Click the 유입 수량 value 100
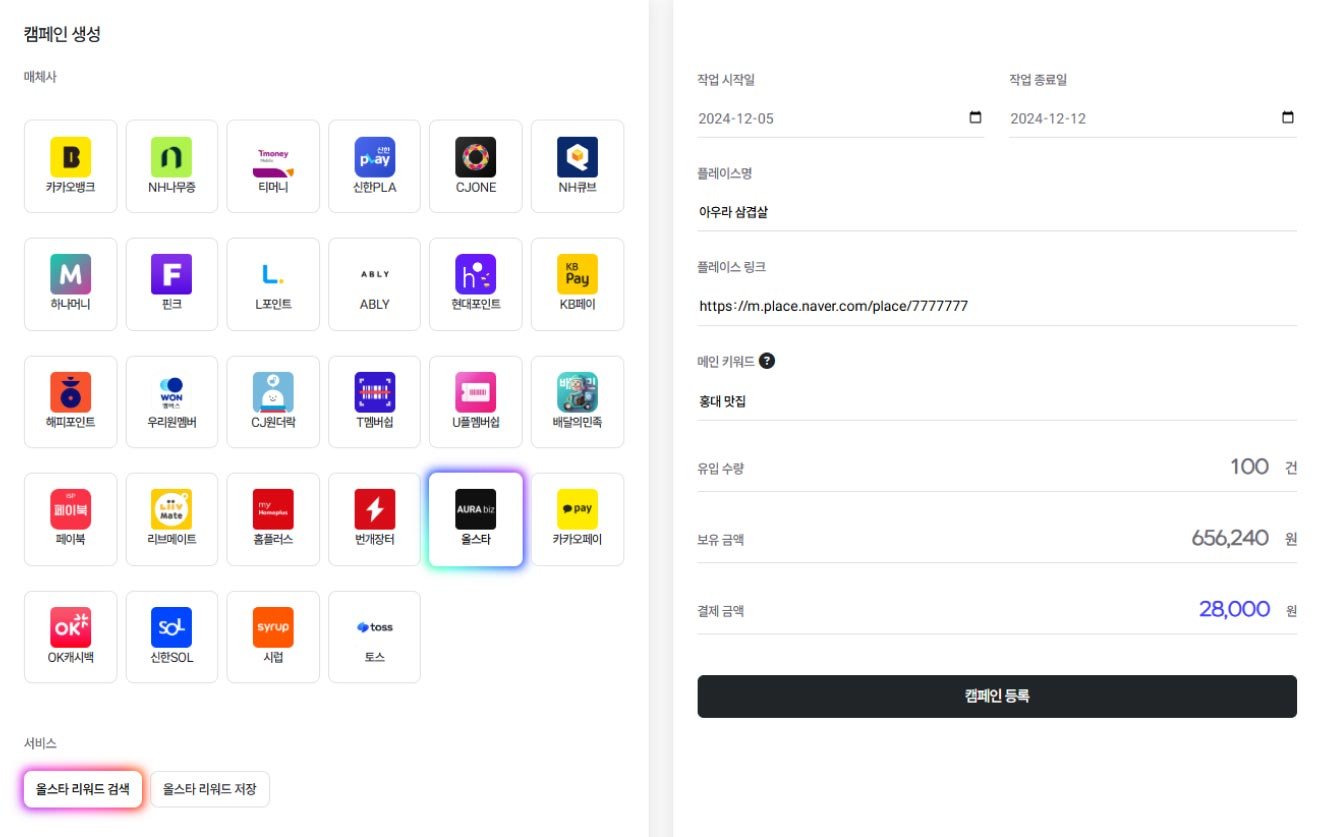 coord(1249,467)
